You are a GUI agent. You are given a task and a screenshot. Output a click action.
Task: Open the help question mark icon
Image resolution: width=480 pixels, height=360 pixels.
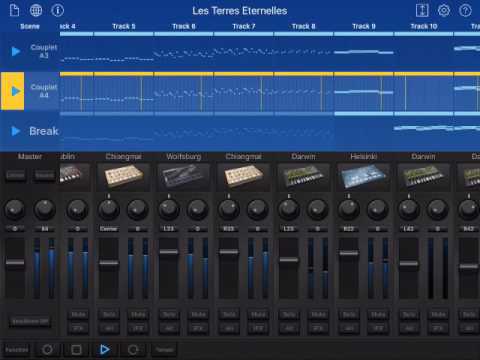tap(465, 10)
